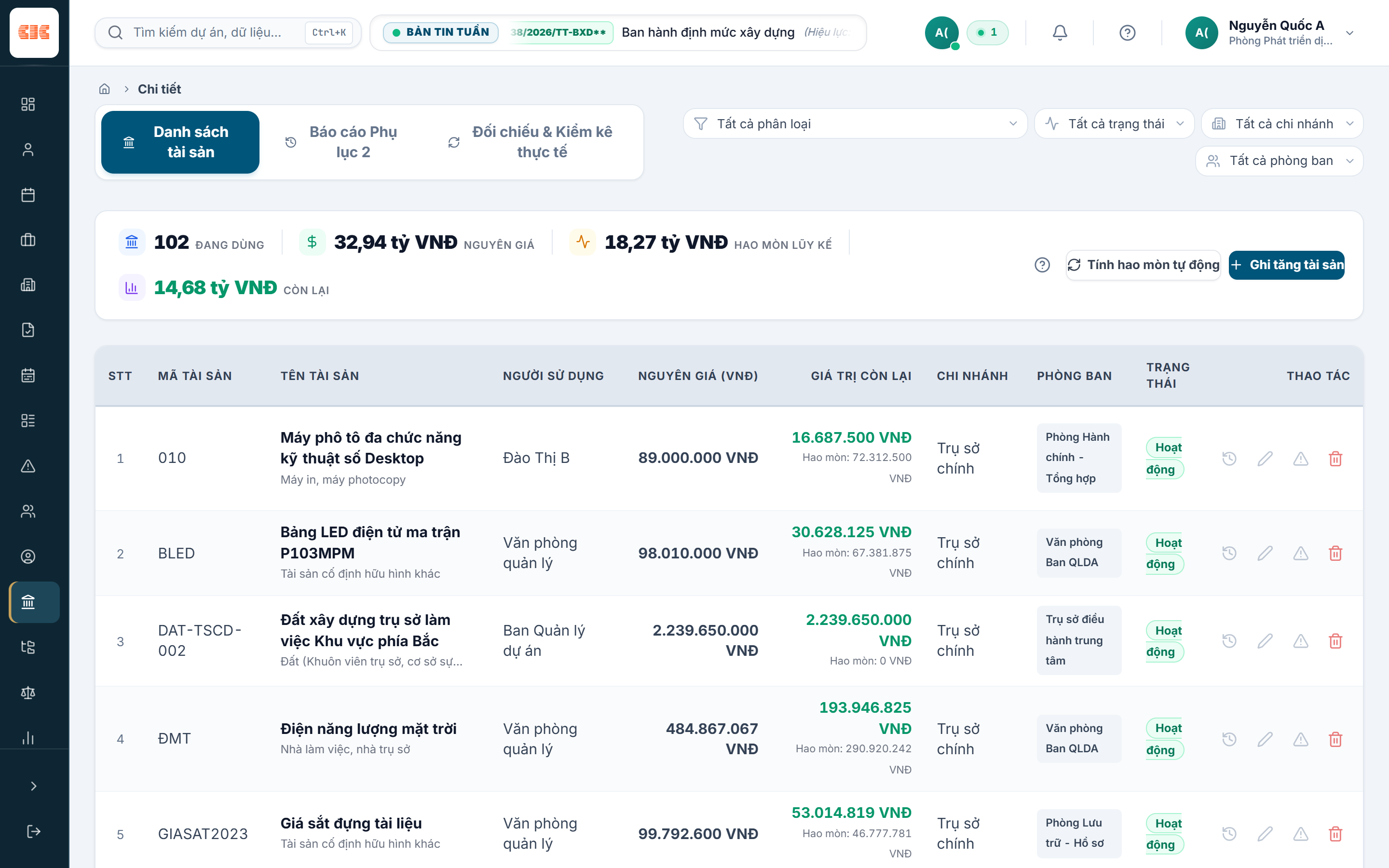The width and height of the screenshot is (1389, 868).
Task: Open the scales icon in sidebar
Action: pos(28,692)
